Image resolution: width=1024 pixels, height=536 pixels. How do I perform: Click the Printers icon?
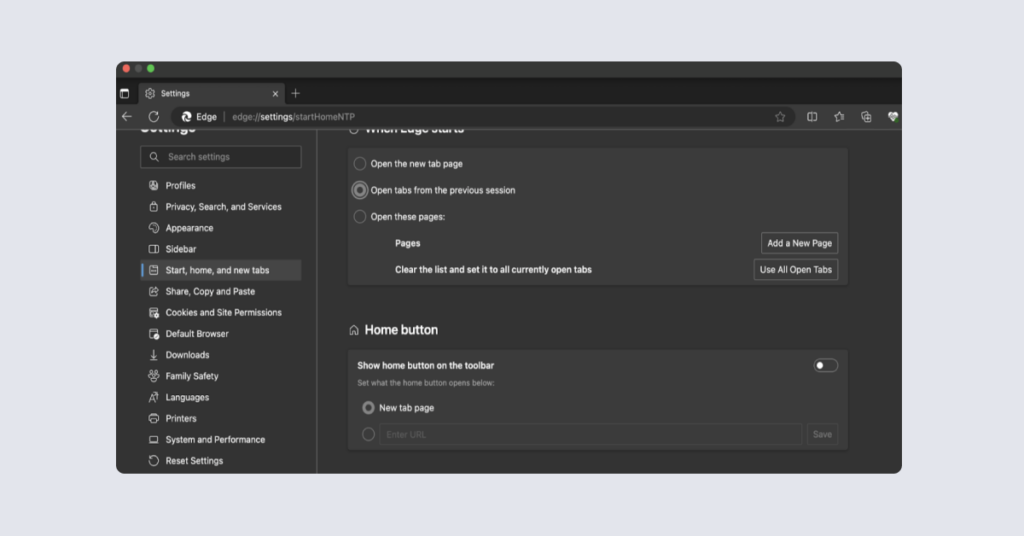153,418
